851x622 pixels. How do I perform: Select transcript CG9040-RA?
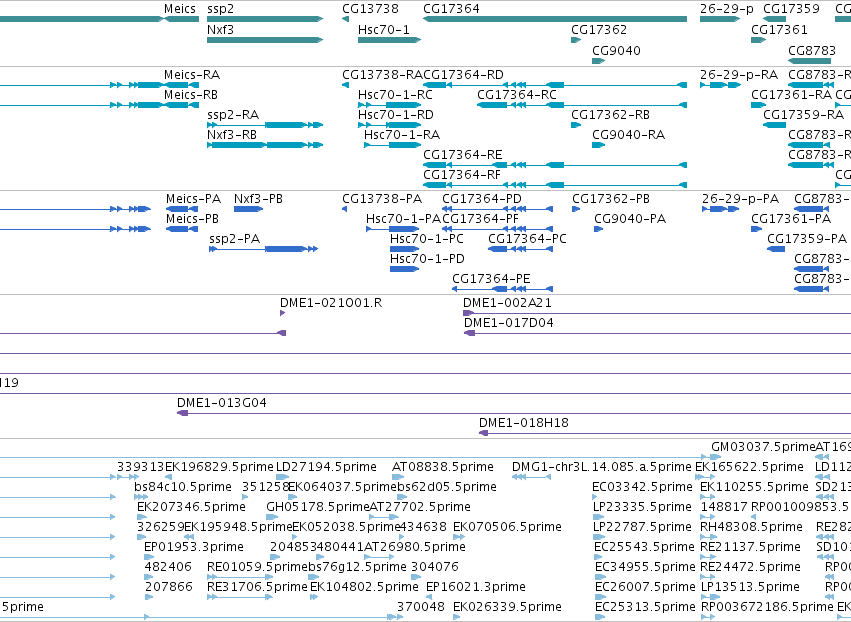(x=628, y=135)
